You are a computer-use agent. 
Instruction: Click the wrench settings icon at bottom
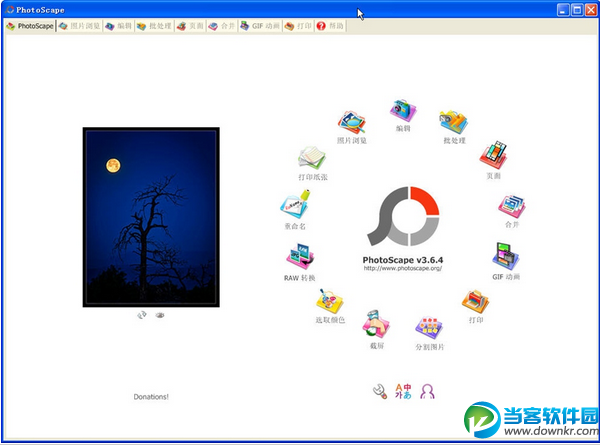380,391
